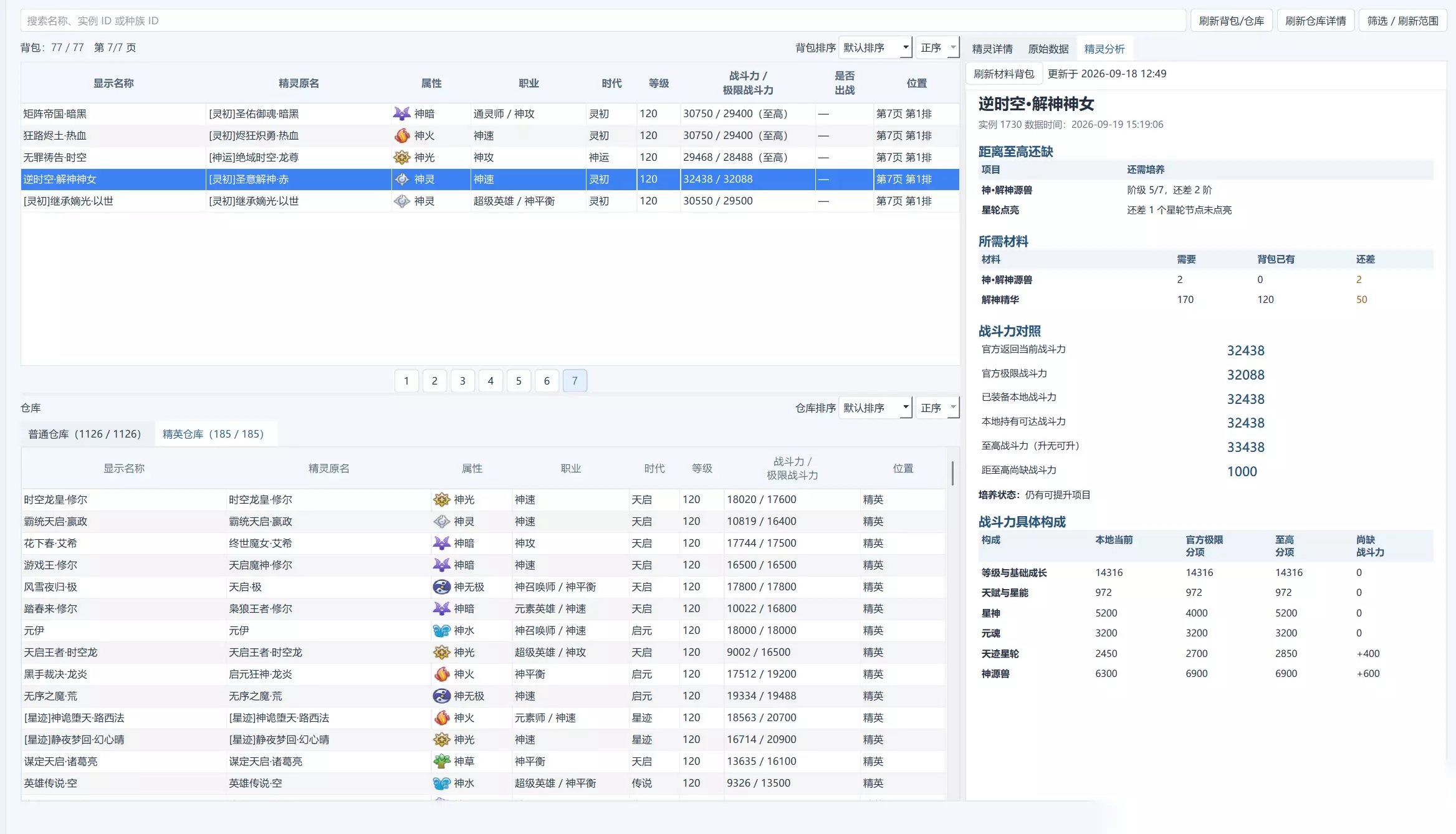Click the 神光 sun icon for 无罪祷告·时空
The image size is (1456, 834).
402,157
